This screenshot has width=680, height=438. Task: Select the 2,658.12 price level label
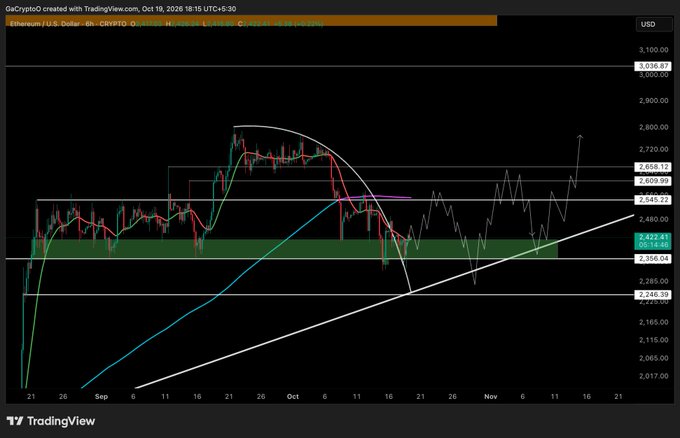653,167
